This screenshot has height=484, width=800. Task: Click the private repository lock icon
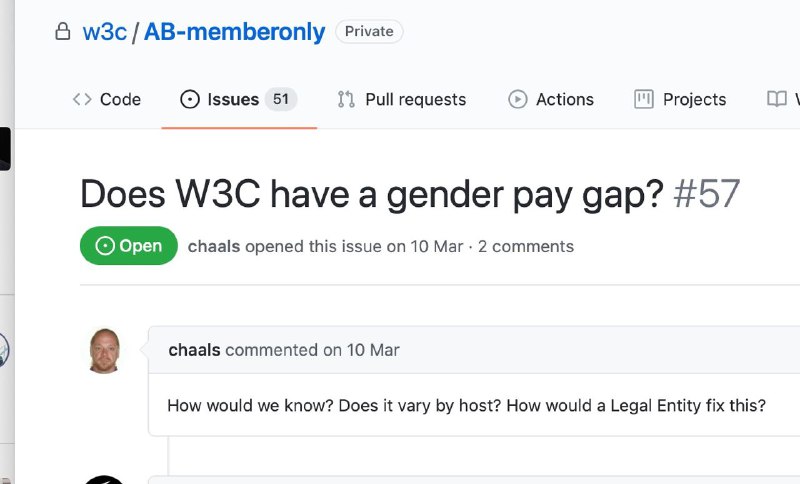coord(63,32)
